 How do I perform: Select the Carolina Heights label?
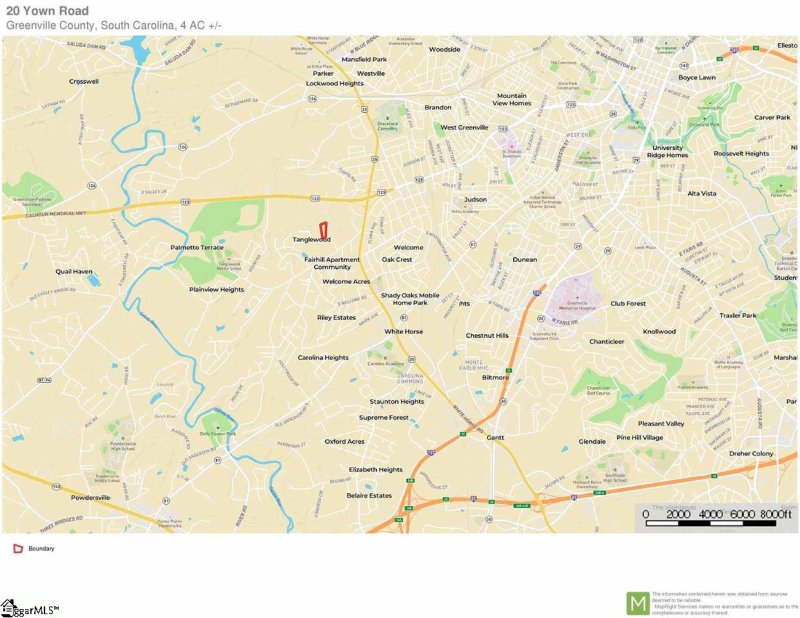click(x=323, y=357)
